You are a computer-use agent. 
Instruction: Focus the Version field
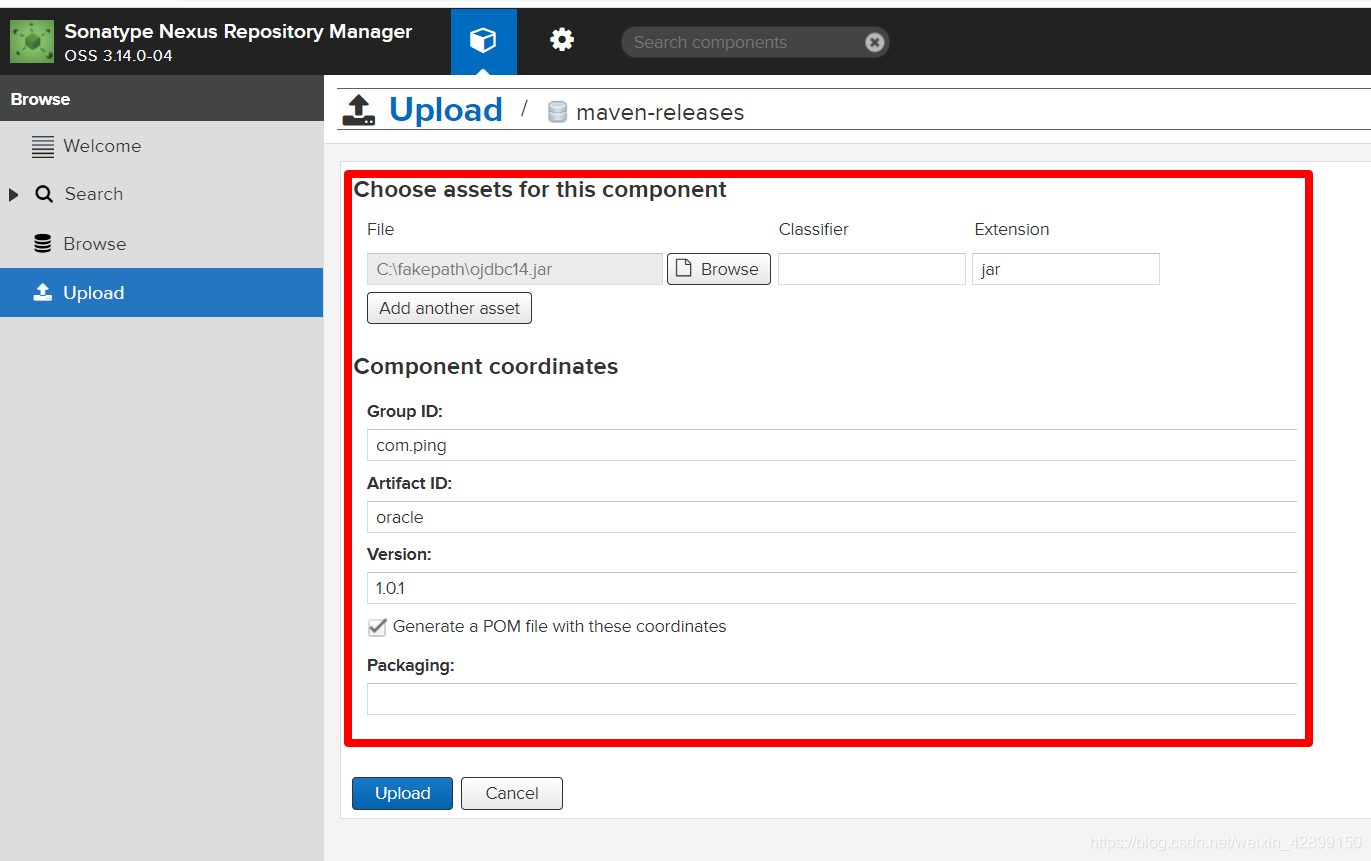tap(832, 588)
